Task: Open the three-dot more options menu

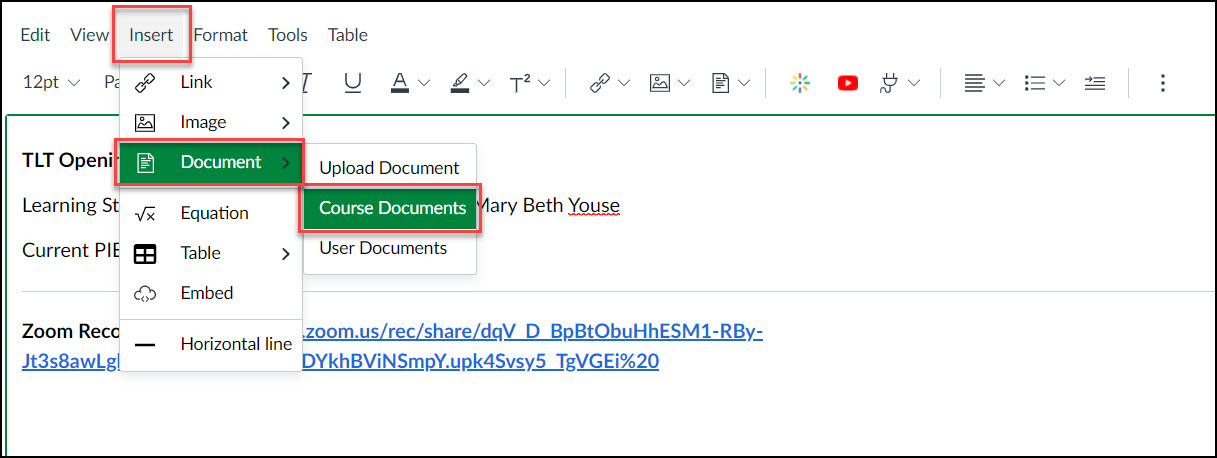Action: [1162, 83]
